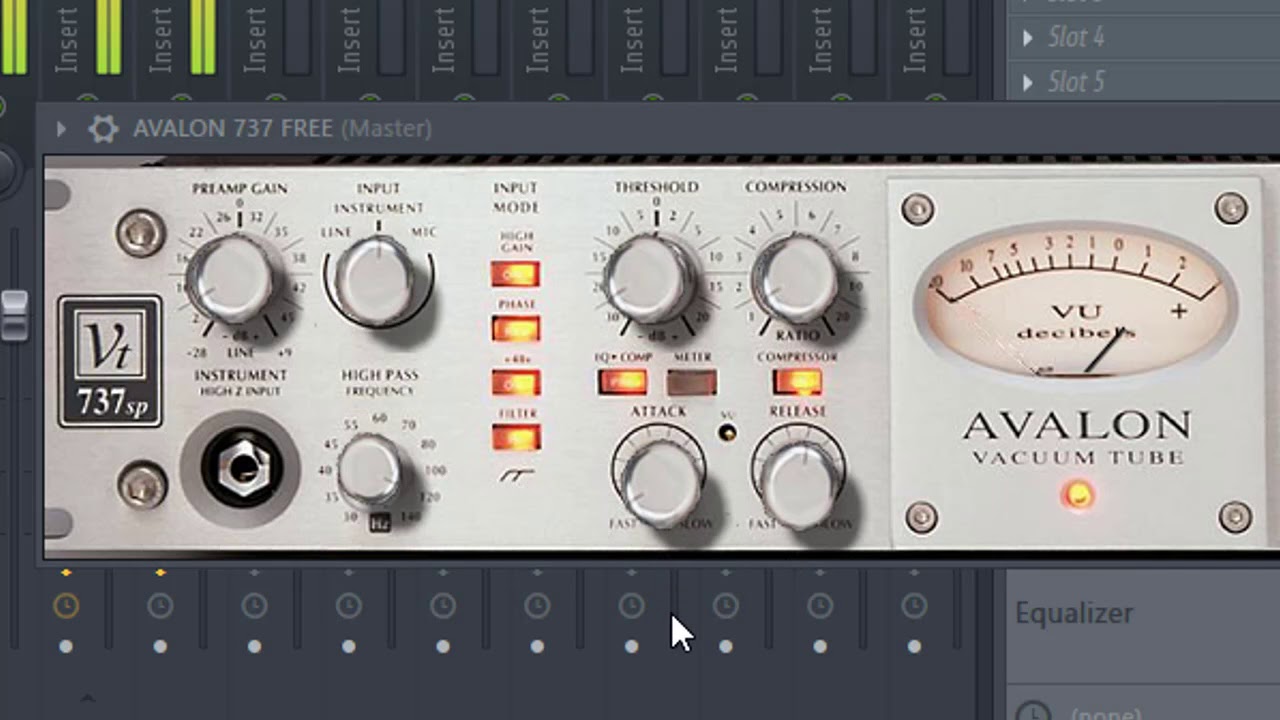1280x720 pixels.
Task: Open plugin options gear icon
Action: [103, 129]
